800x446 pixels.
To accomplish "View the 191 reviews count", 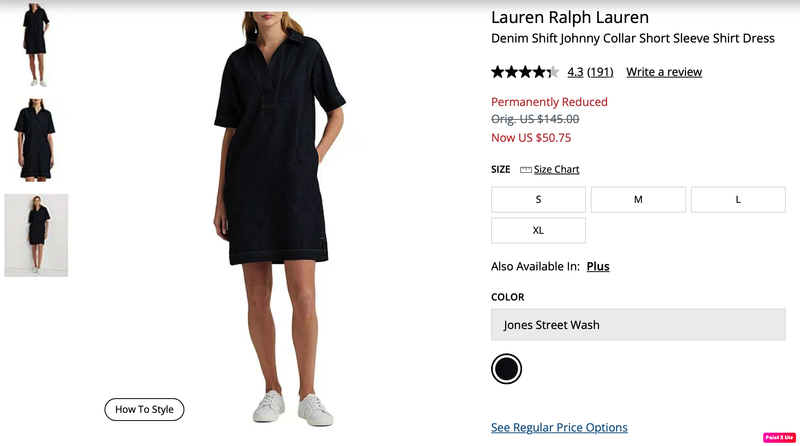I will (600, 72).
